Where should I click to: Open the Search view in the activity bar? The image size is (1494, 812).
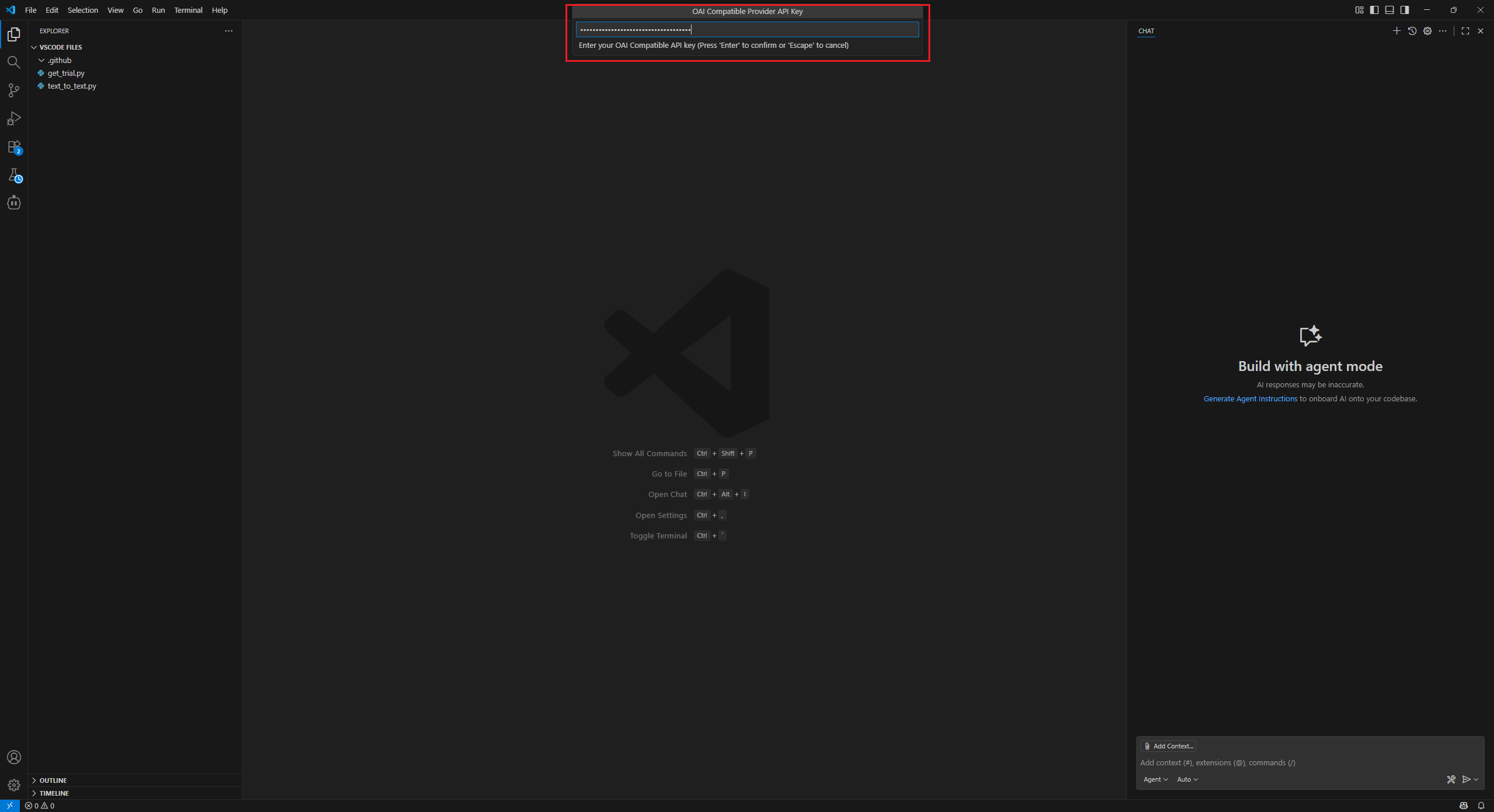(x=13, y=62)
